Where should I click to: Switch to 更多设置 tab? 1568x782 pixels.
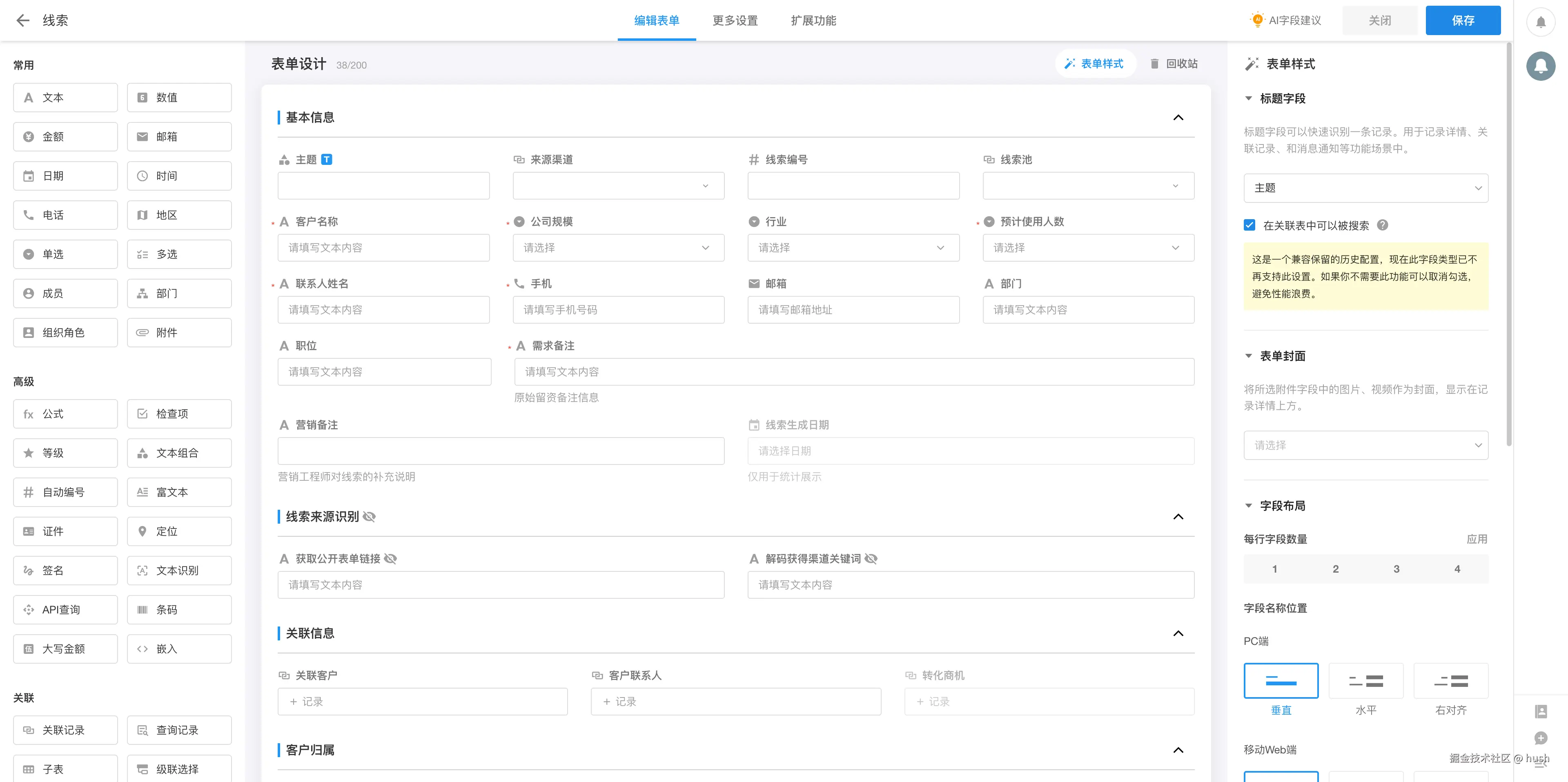tap(735, 21)
